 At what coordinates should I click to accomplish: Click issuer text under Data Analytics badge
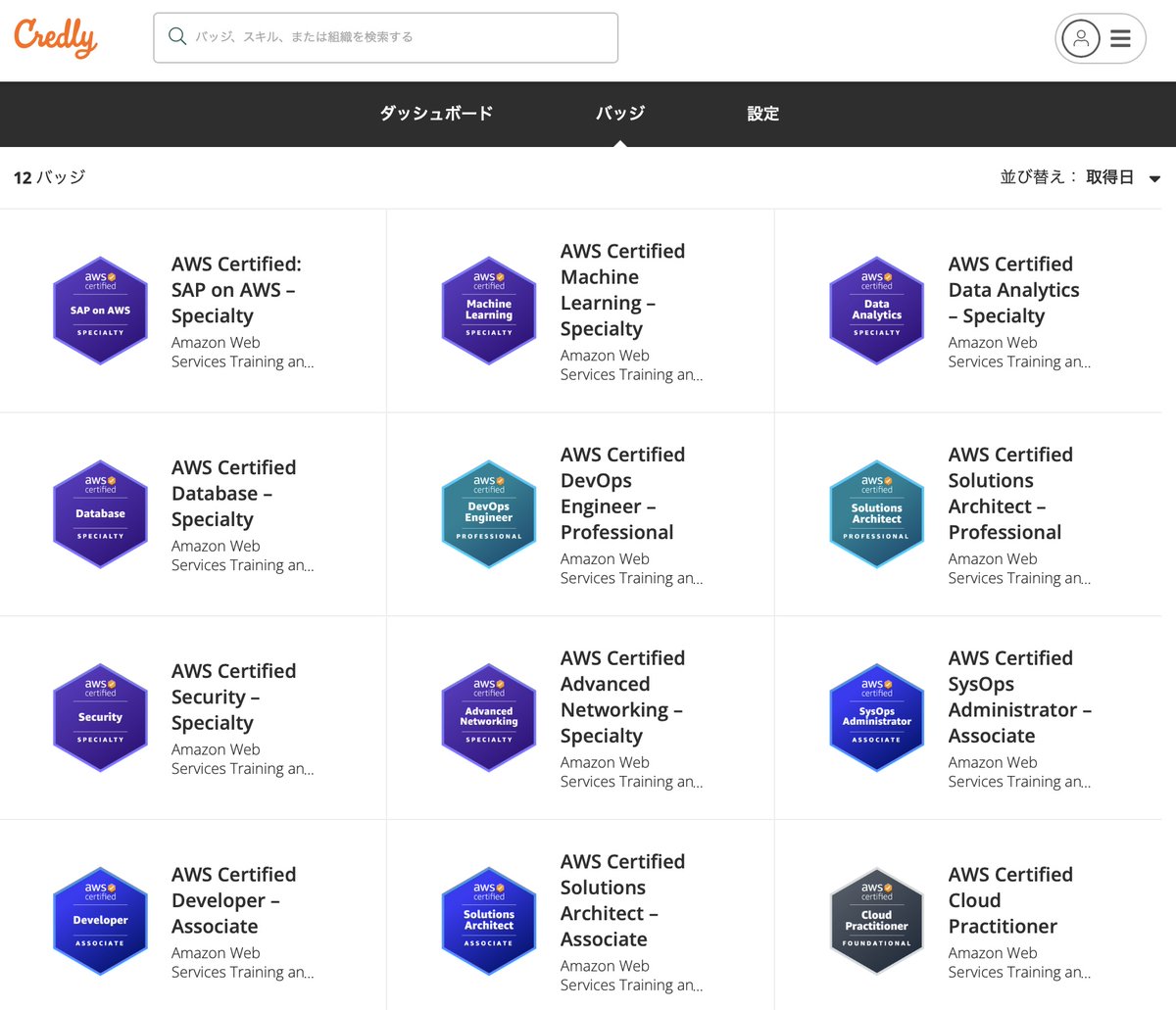coord(1020,352)
